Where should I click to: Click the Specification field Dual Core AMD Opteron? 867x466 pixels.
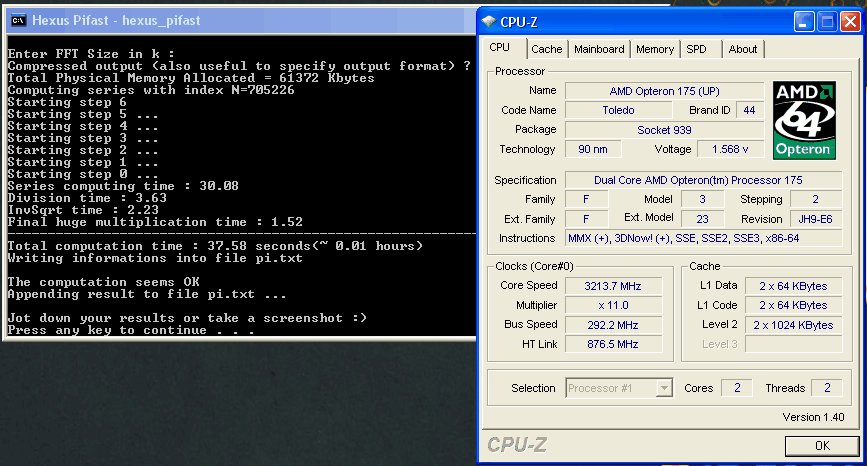(703, 180)
